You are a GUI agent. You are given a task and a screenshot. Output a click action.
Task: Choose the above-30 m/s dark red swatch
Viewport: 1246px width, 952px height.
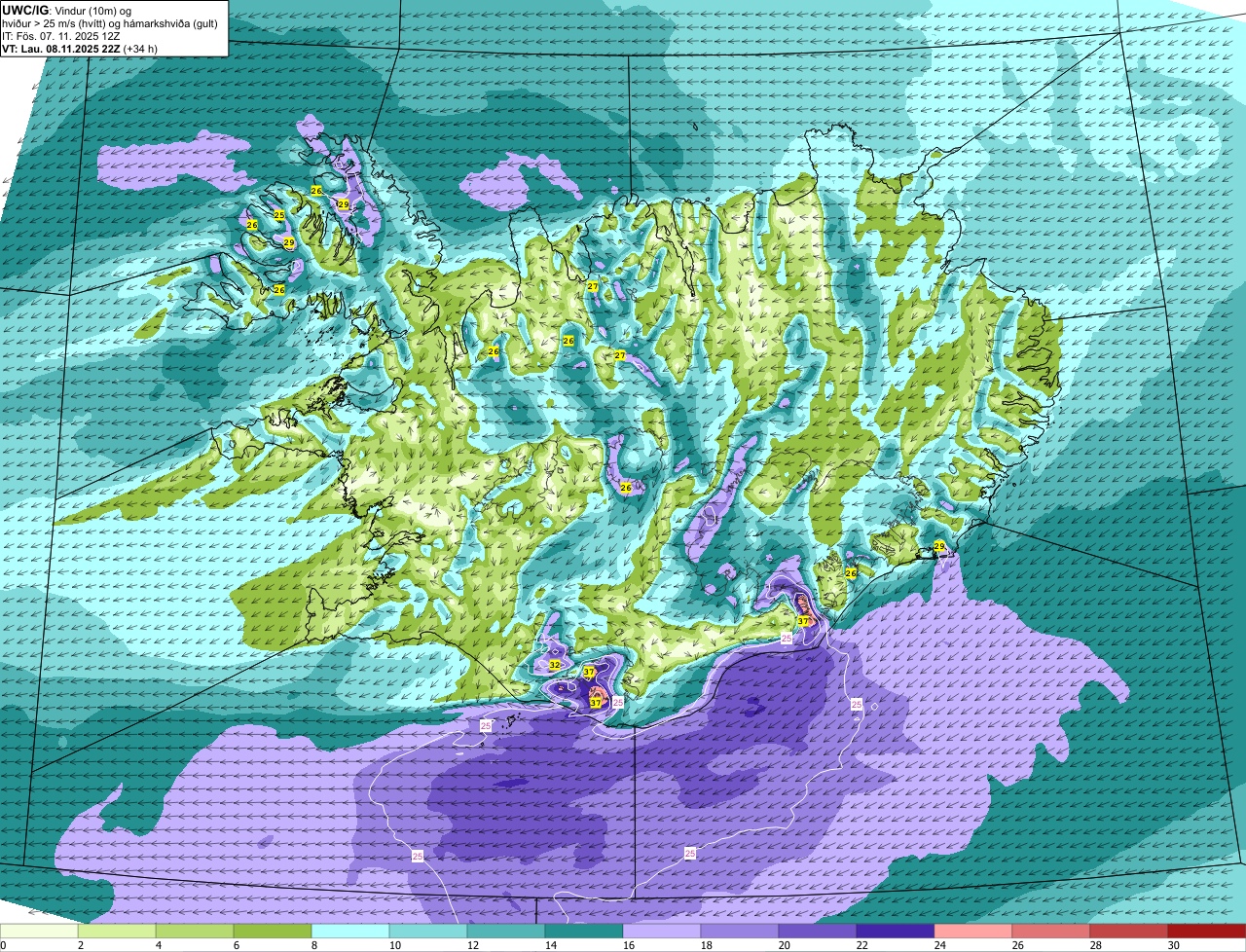(x=1207, y=932)
